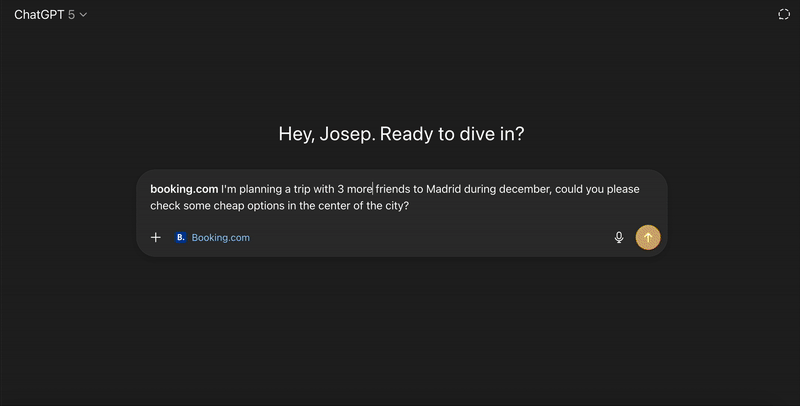This screenshot has width=800, height=406.
Task: Click bold booking.com mention in prompt
Action: (x=184, y=189)
